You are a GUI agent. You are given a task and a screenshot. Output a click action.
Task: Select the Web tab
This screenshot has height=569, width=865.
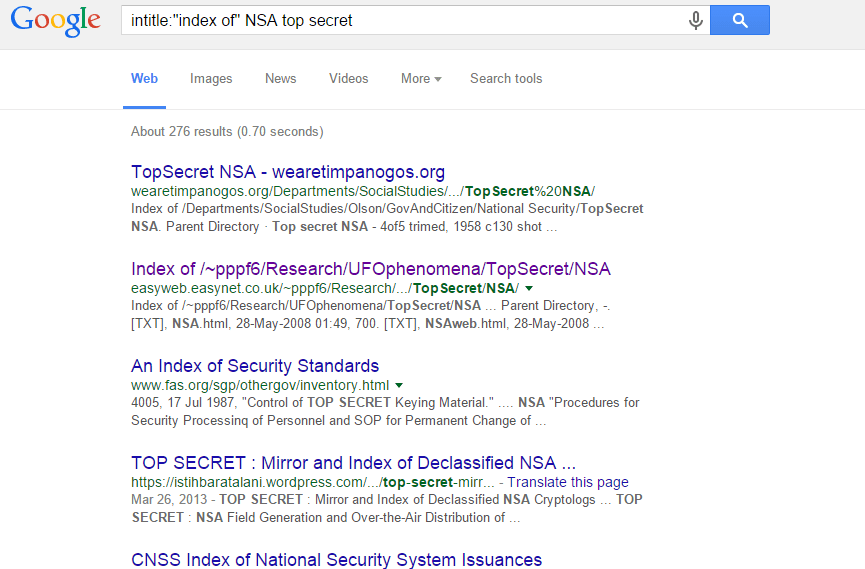(x=145, y=78)
